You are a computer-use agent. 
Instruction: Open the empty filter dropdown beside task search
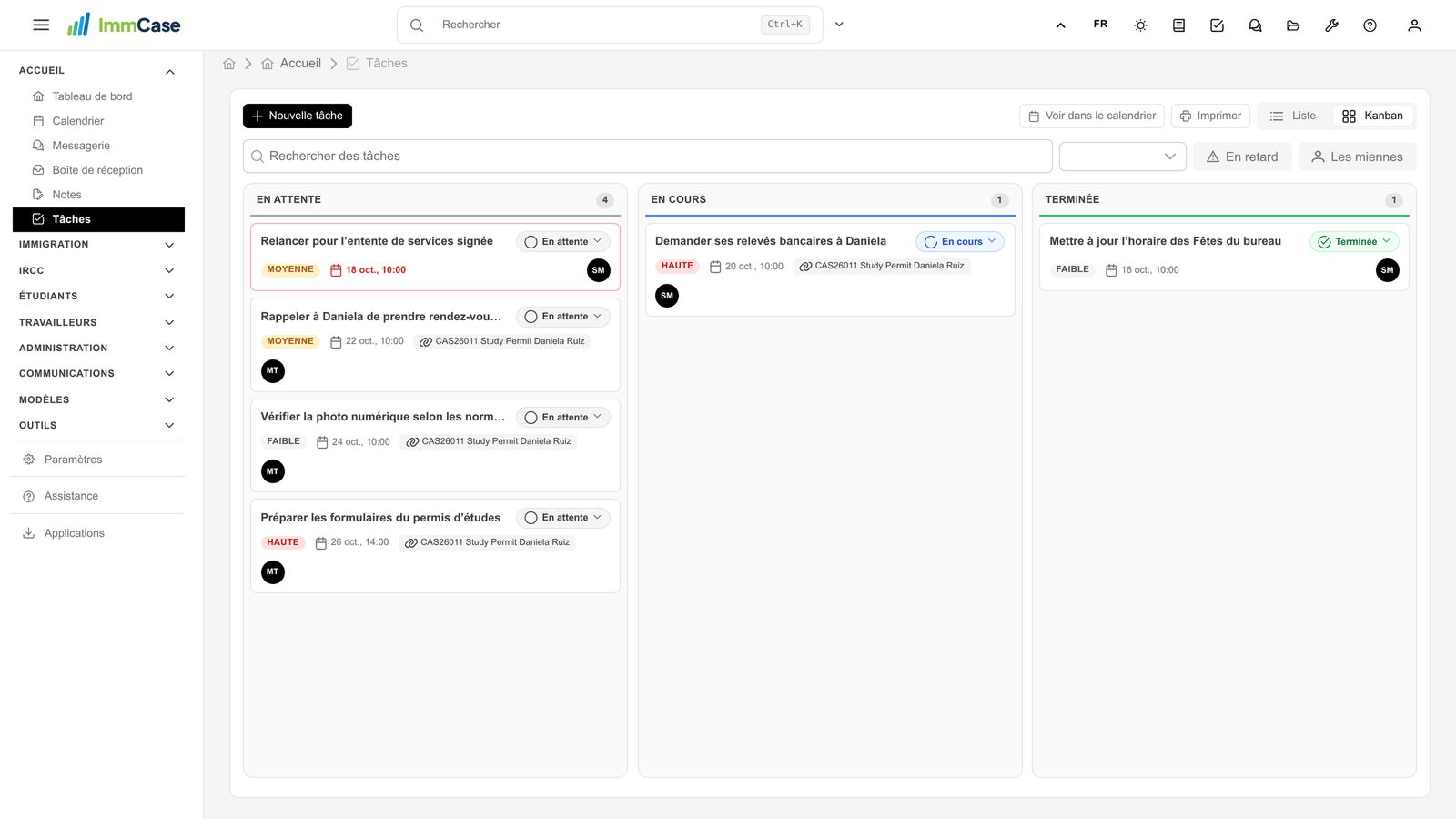pyautogui.click(x=1122, y=157)
